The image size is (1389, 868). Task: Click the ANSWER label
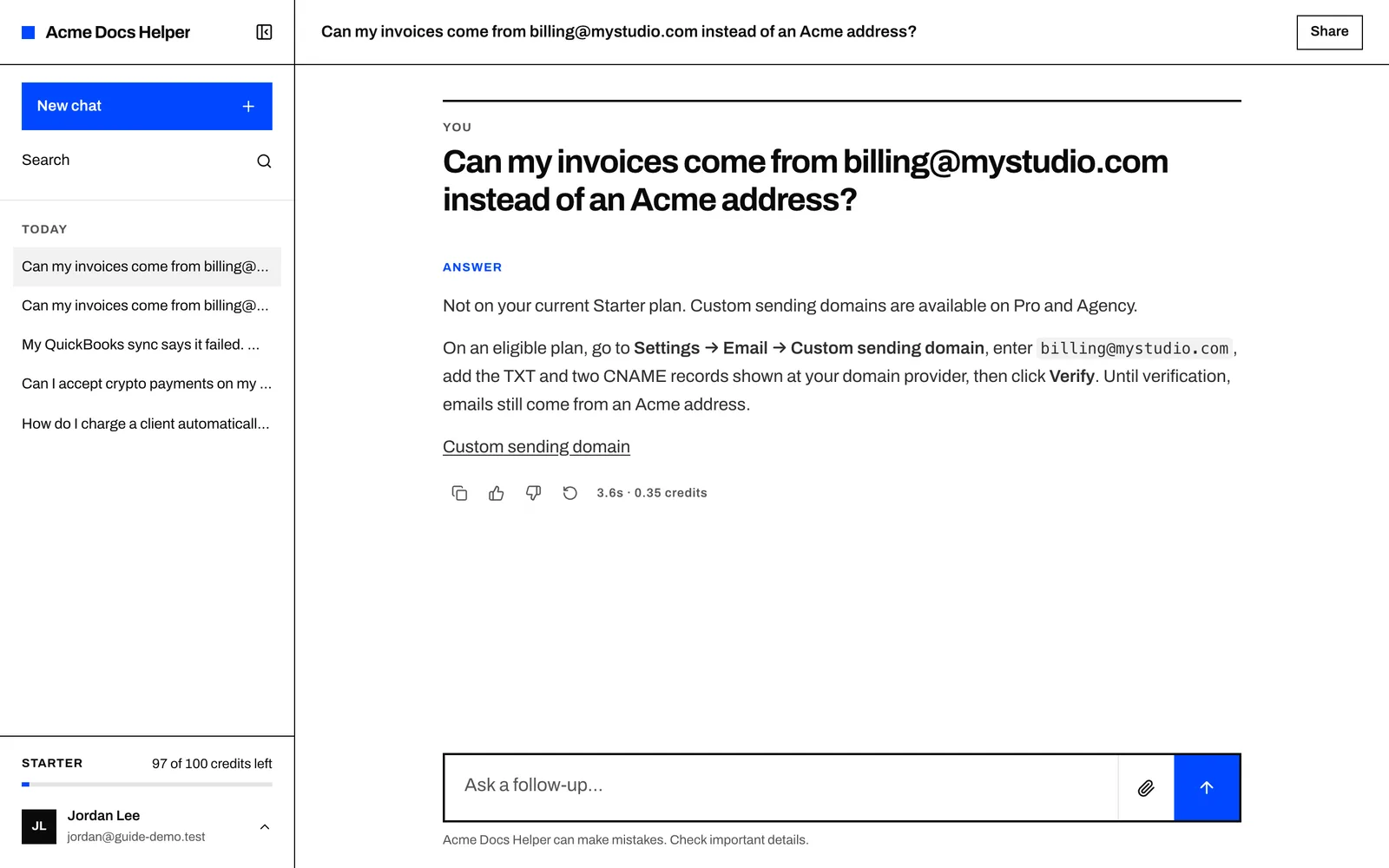(x=472, y=267)
